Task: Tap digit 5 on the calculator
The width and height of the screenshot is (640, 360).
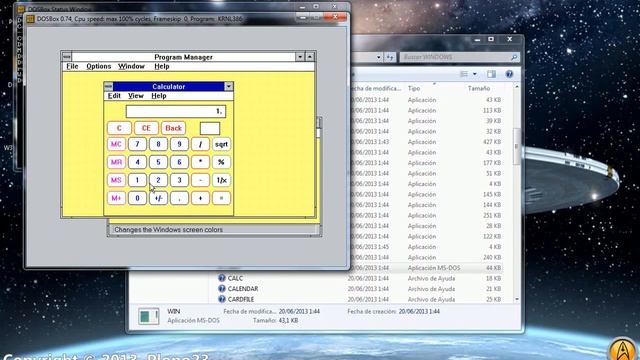Action: pyautogui.click(x=158, y=162)
